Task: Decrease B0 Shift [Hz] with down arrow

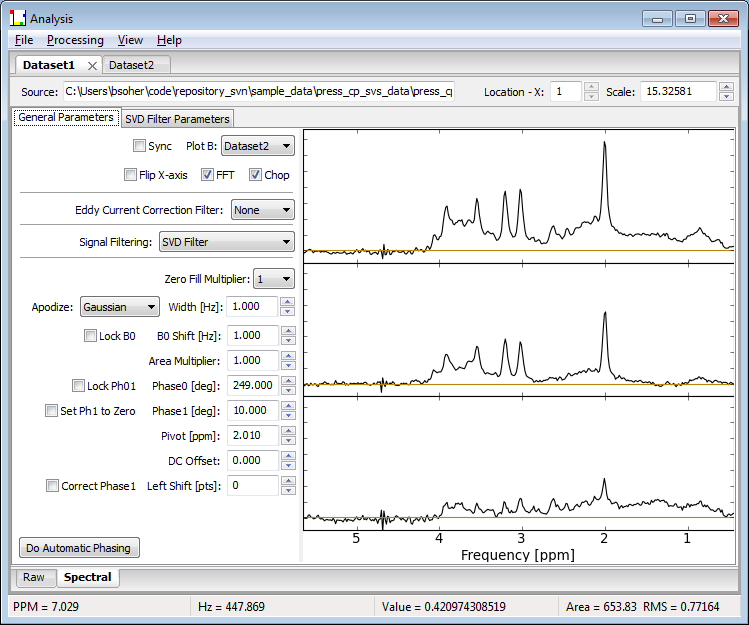Action: point(288,340)
